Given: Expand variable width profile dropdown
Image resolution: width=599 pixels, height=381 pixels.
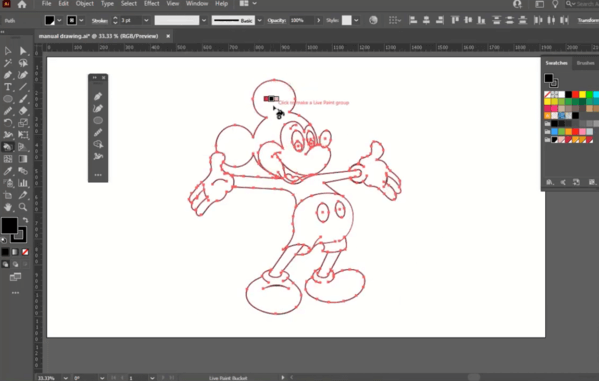Looking at the screenshot, I should coord(204,21).
